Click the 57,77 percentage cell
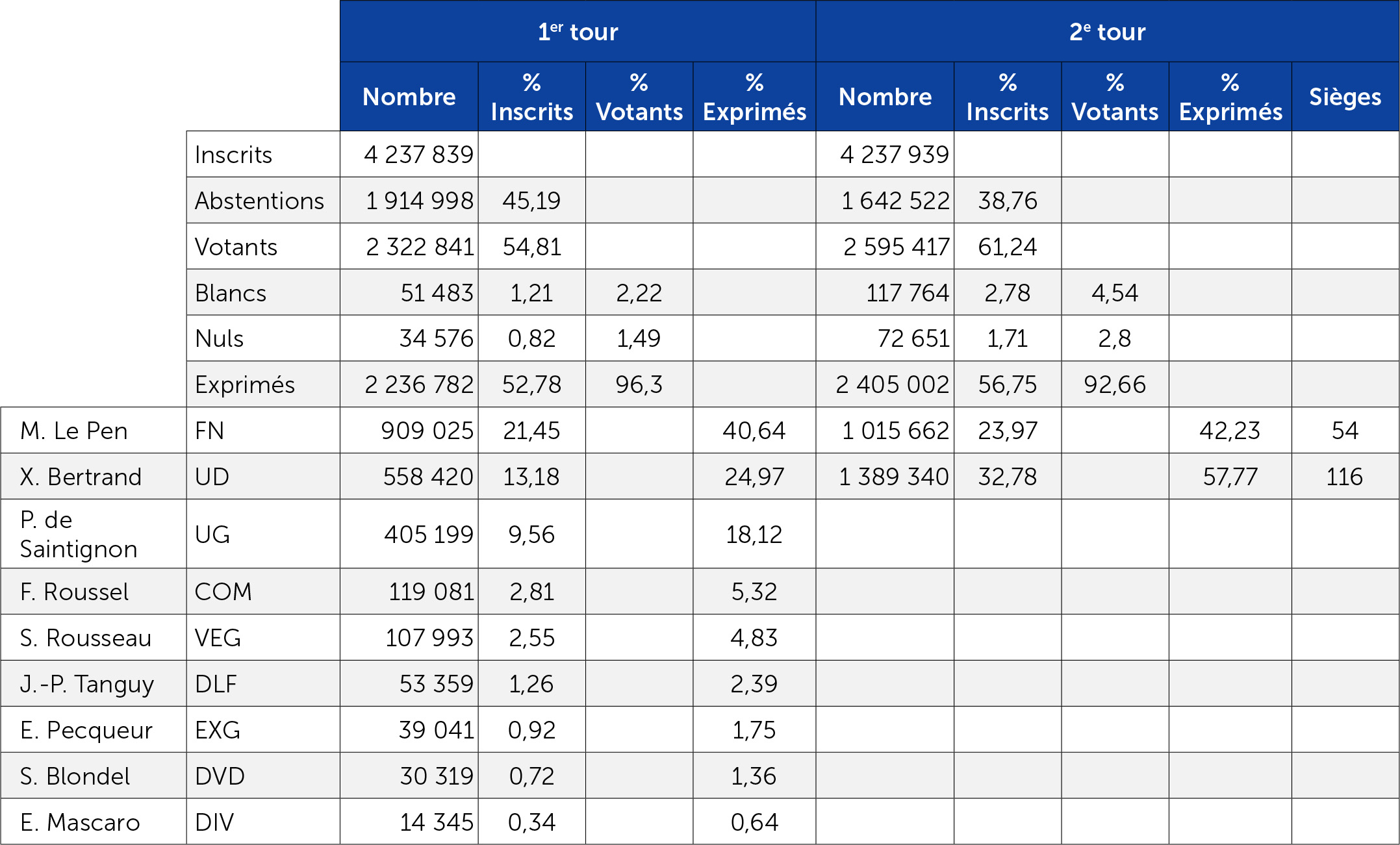The height and width of the screenshot is (845, 1400). click(1230, 476)
